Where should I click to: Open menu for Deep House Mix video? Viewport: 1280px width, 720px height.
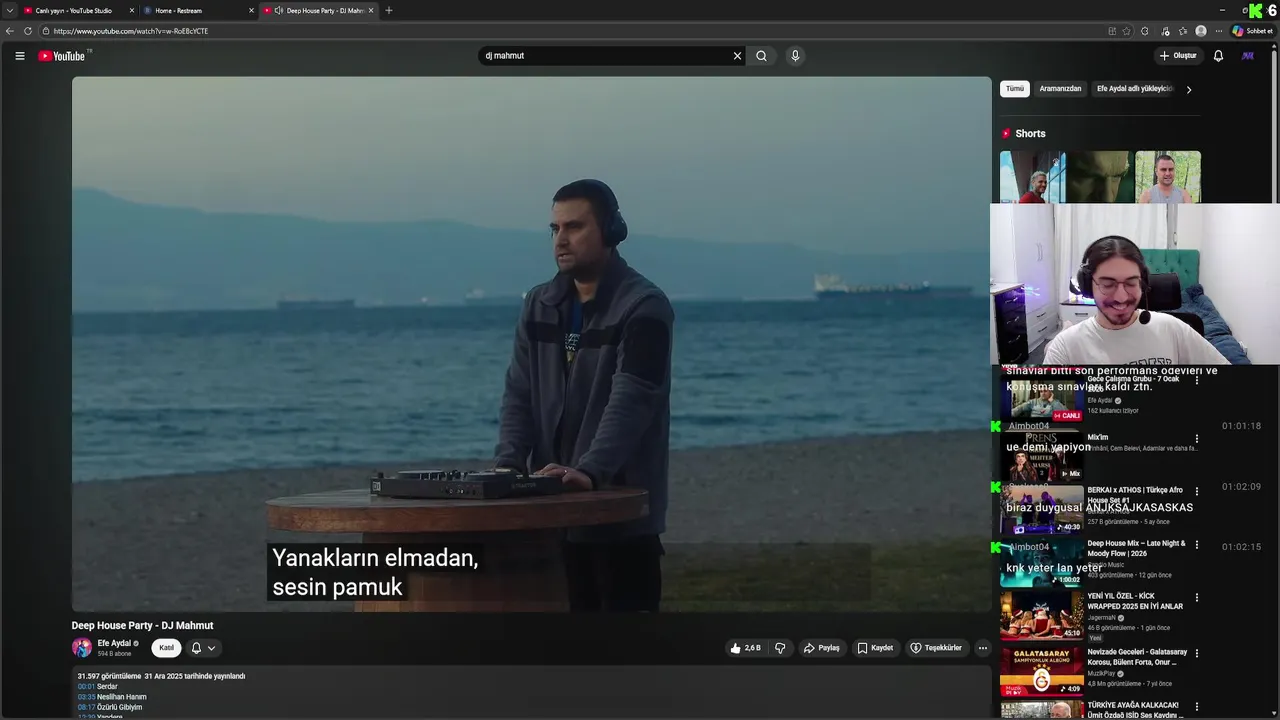tap(1197, 545)
